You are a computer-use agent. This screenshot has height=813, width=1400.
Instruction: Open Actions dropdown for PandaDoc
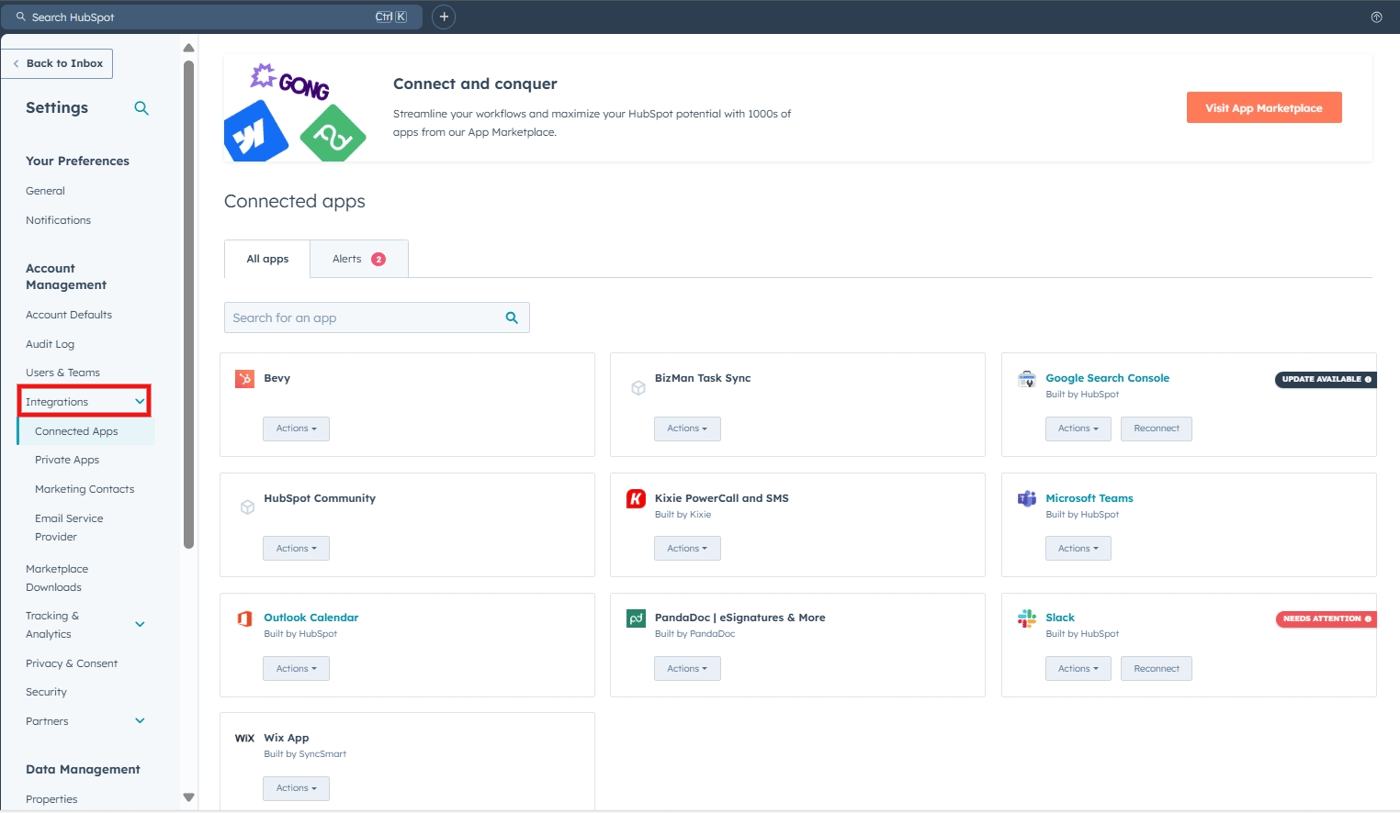(687, 669)
